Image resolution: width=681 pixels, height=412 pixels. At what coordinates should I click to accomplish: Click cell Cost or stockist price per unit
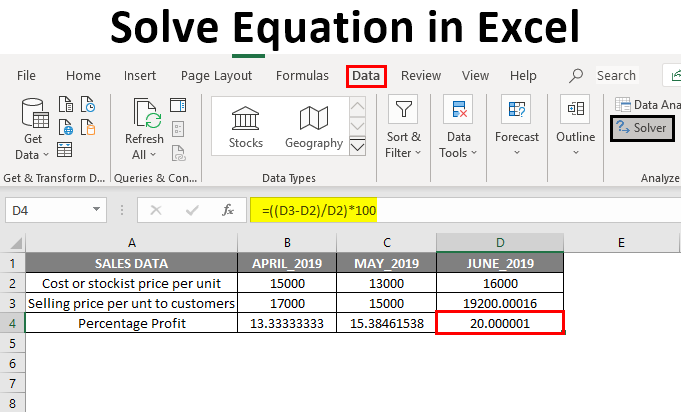[x=132, y=283]
